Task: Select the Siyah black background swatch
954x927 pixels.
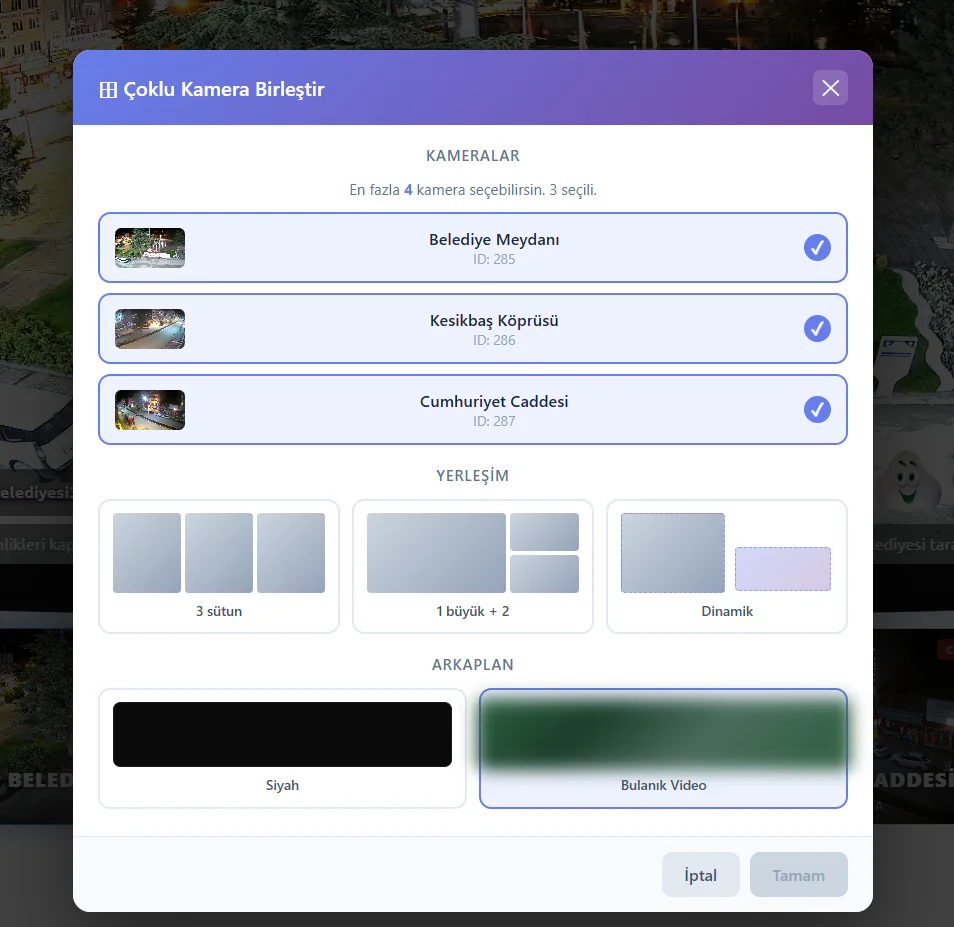Action: (x=282, y=734)
